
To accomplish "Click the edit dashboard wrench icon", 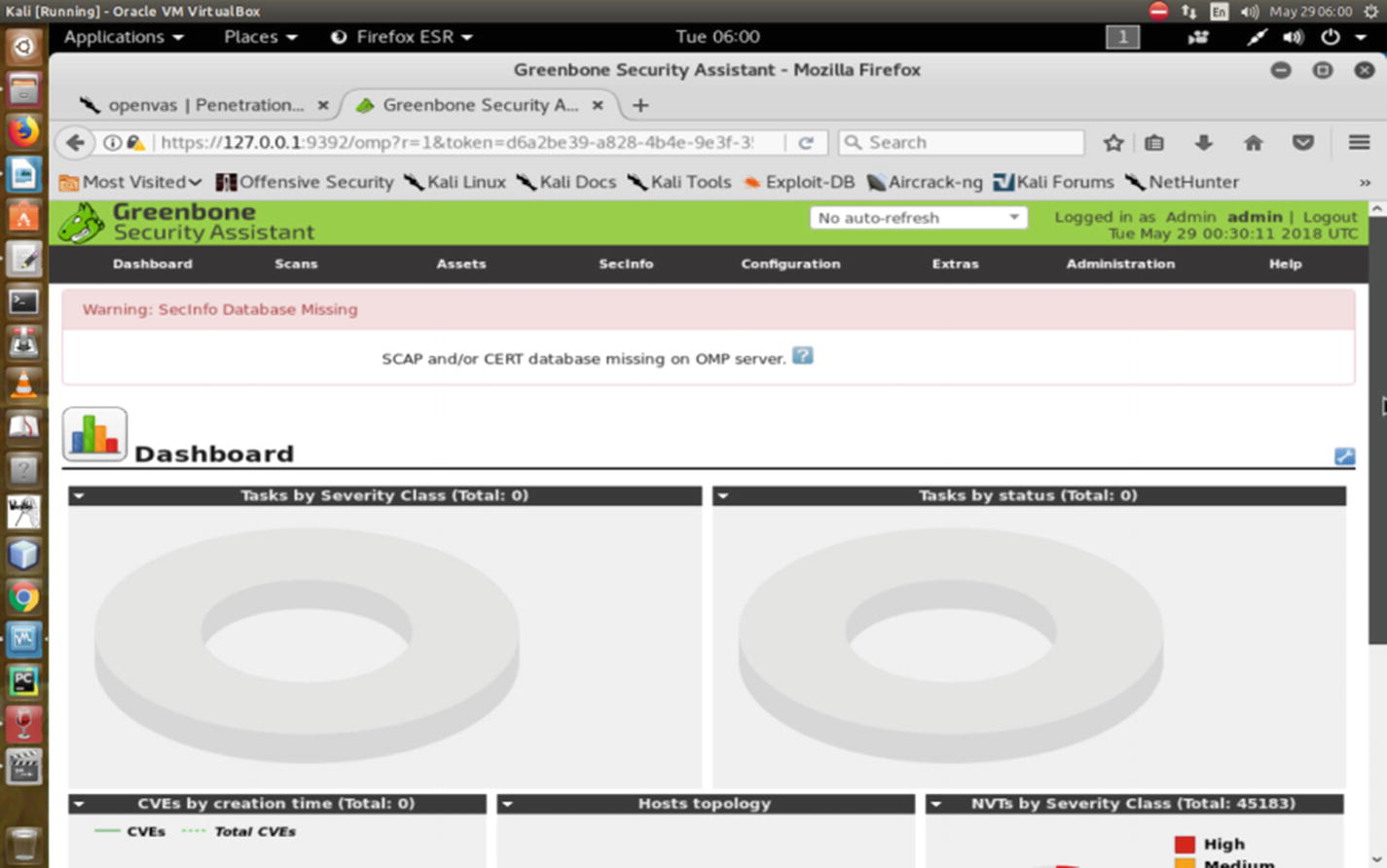I will coord(1344,456).
